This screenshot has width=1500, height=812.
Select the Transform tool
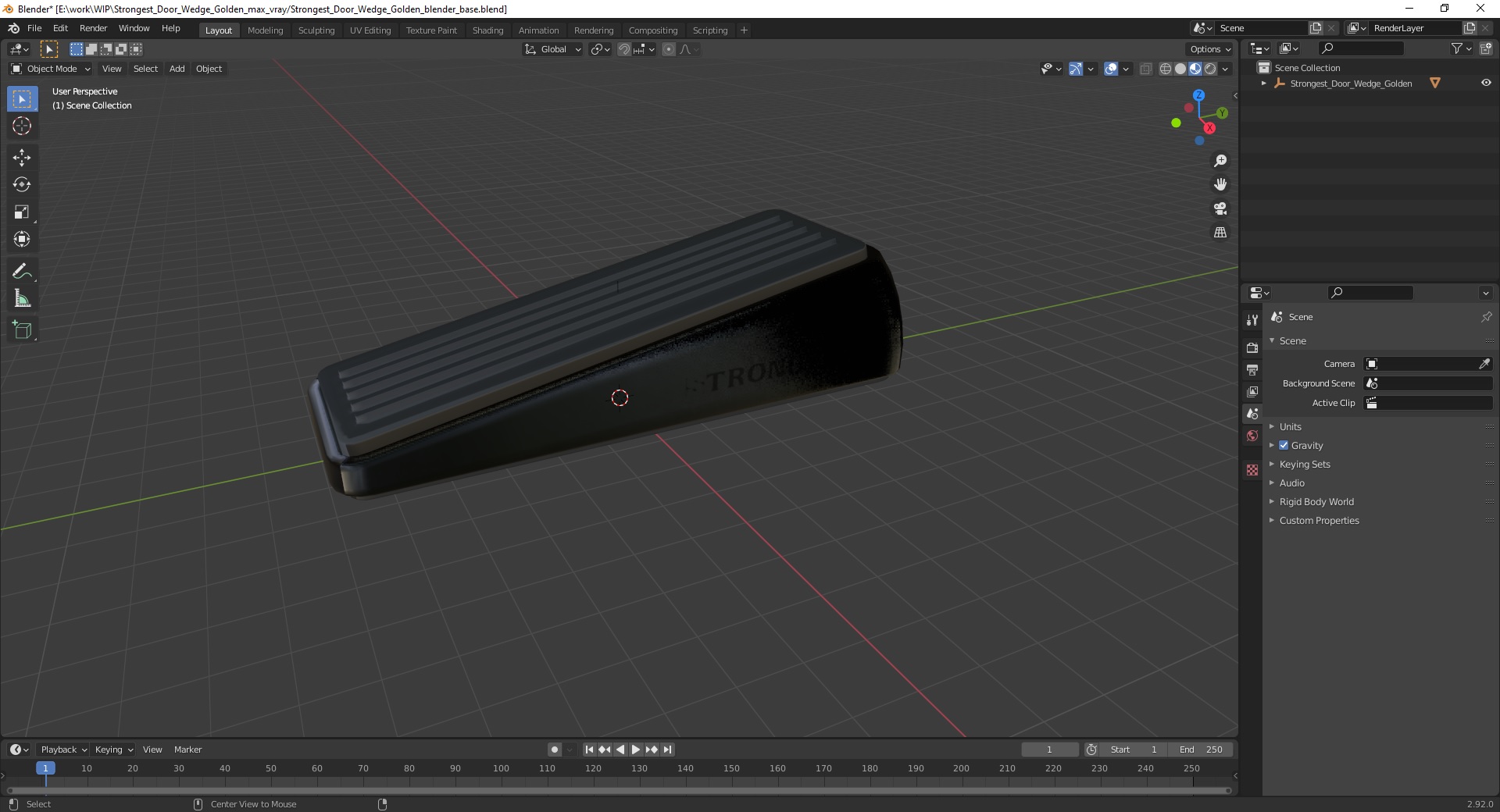pyautogui.click(x=22, y=239)
